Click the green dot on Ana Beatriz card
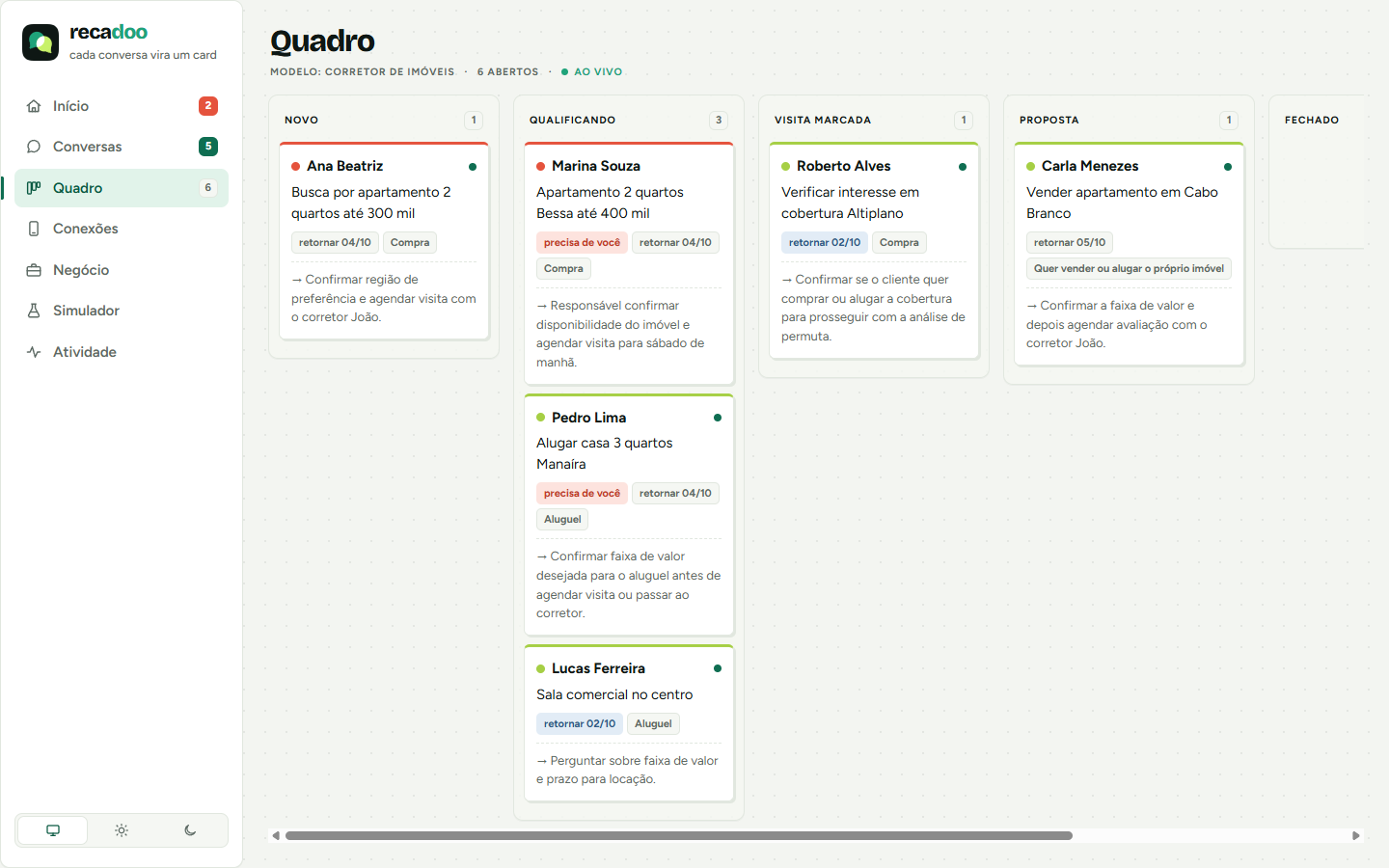The image size is (1389, 868). tap(473, 167)
